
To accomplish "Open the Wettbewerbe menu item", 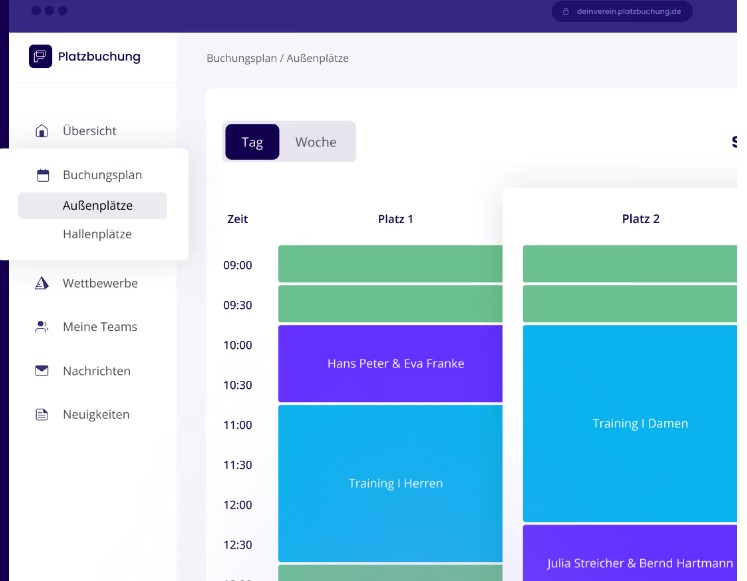I will [x=100, y=283].
